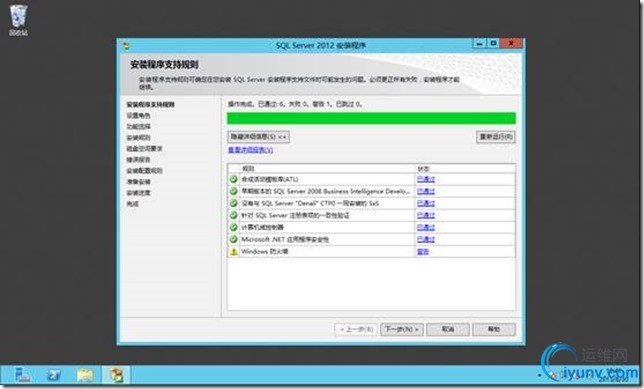Viewport: 644px width, 389px height.
Task: Select rule row 计算机域控制器
Action: tap(371, 227)
